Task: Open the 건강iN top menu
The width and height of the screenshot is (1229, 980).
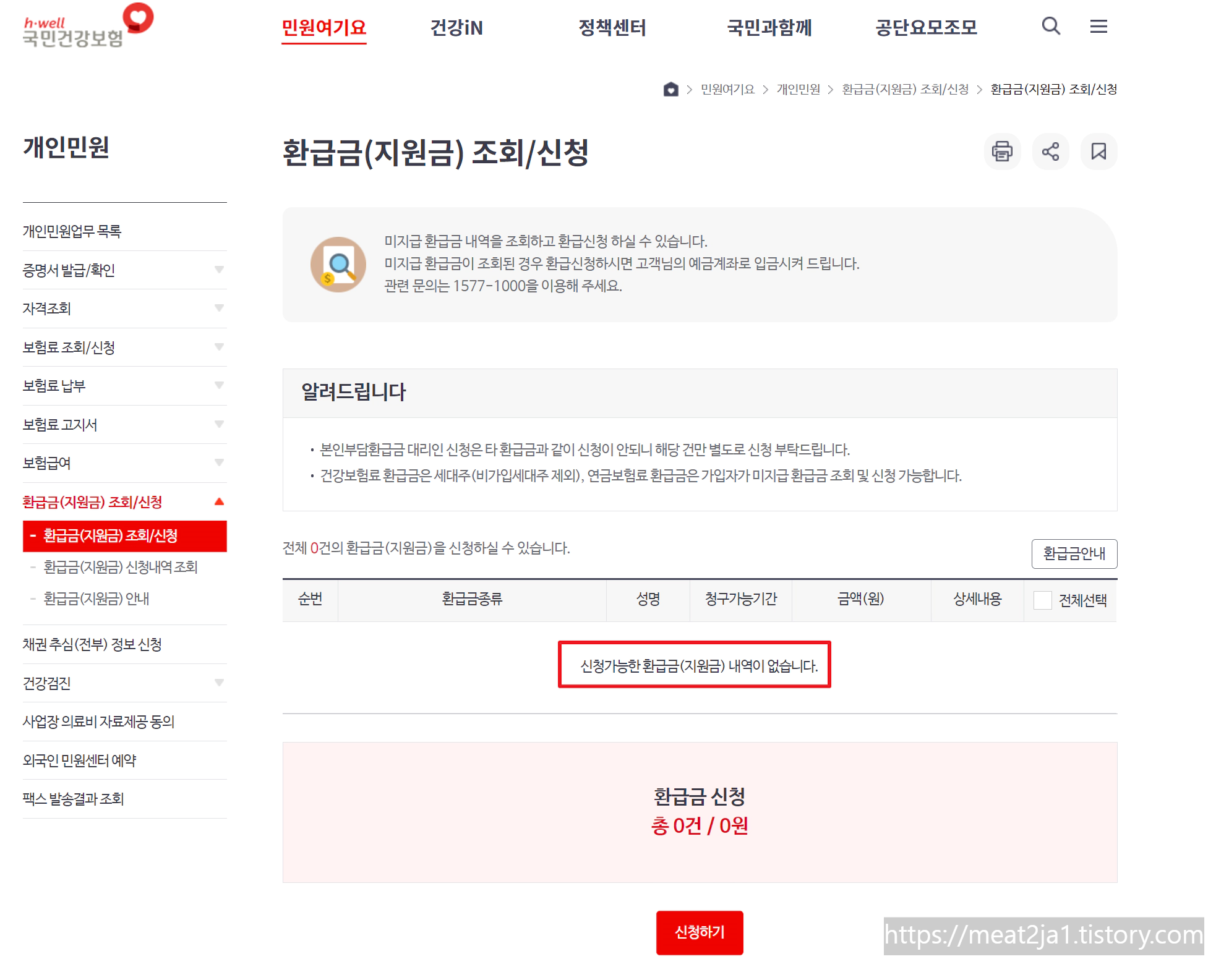Action: [x=456, y=28]
